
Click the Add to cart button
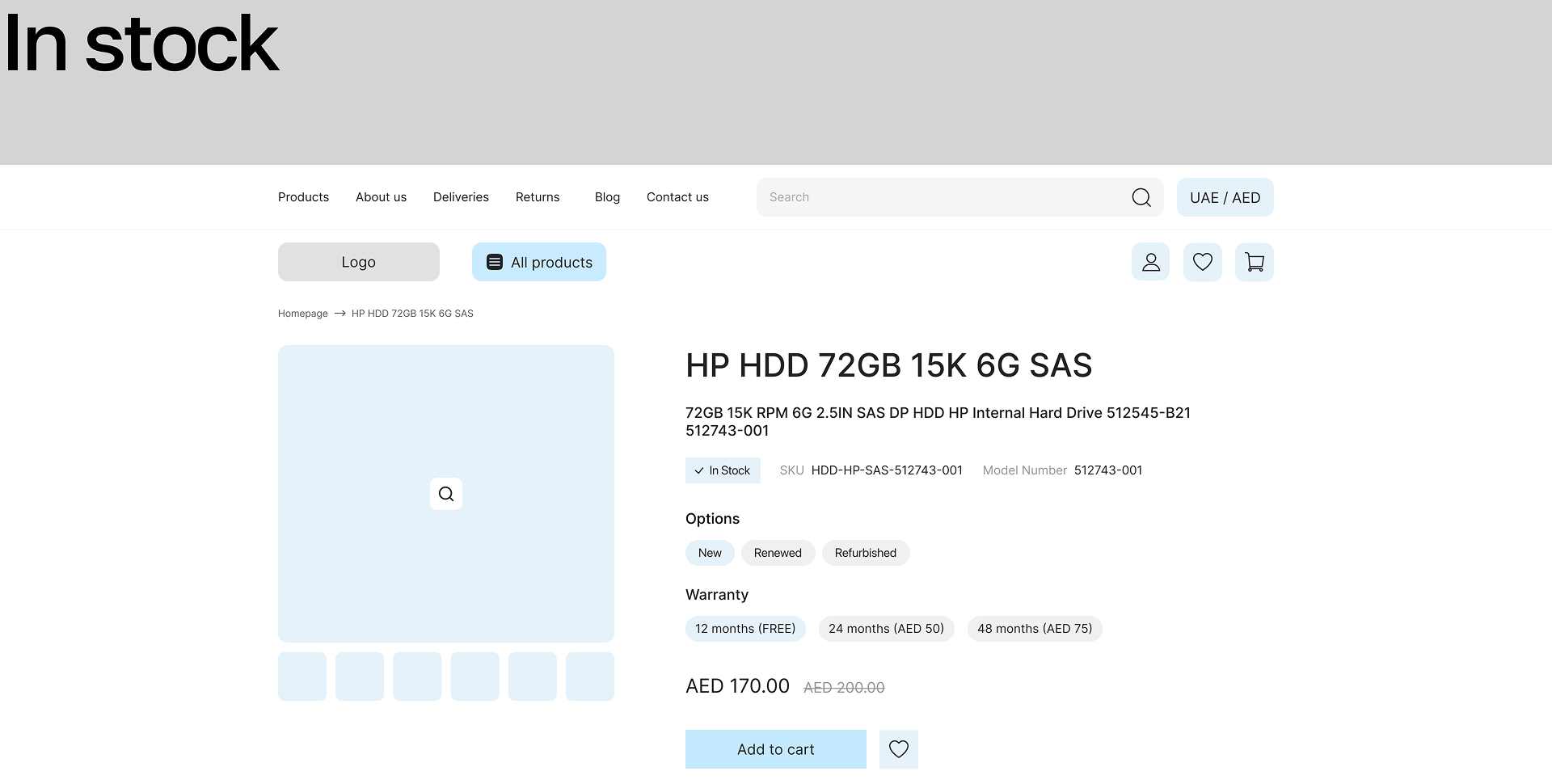[x=775, y=749]
